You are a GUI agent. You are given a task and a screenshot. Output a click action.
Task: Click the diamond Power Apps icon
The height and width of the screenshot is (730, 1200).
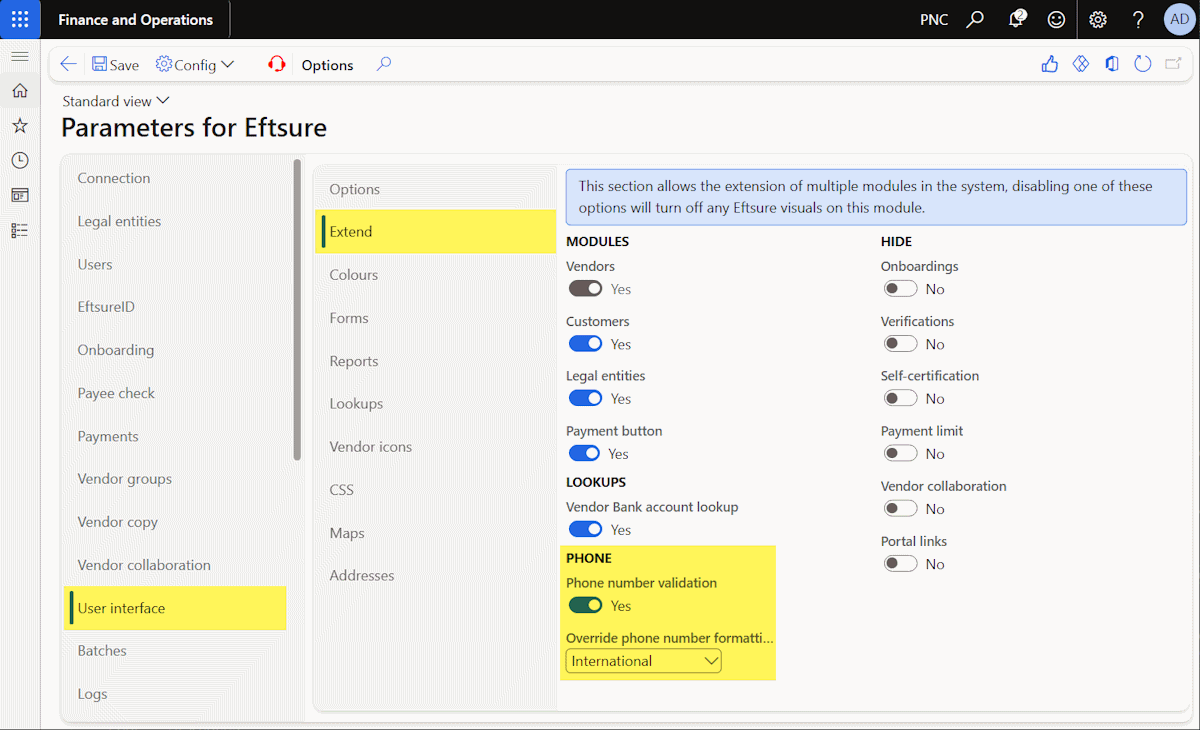pos(1080,64)
